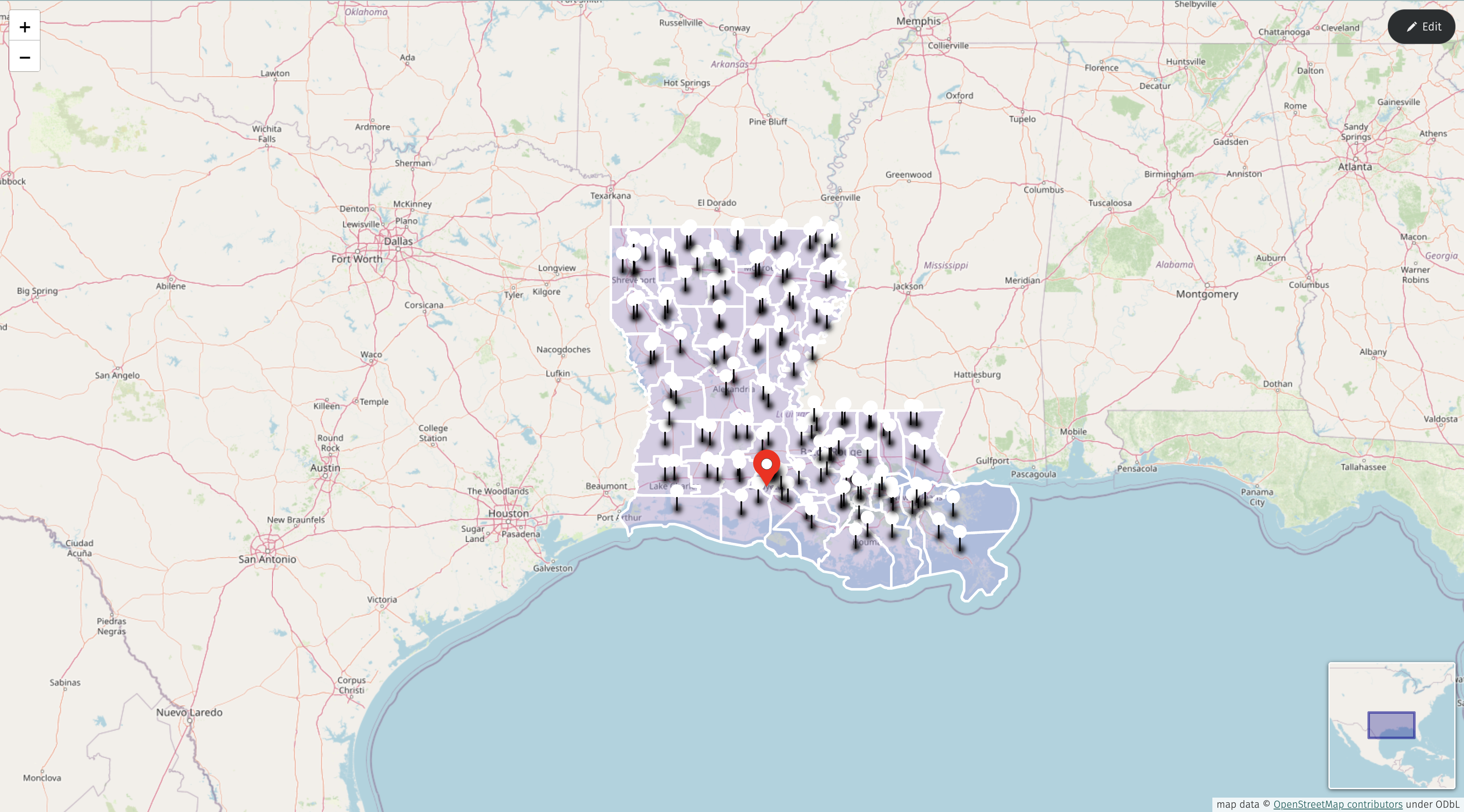Click the Houston city label
This screenshot has width=1464, height=812.
click(508, 513)
